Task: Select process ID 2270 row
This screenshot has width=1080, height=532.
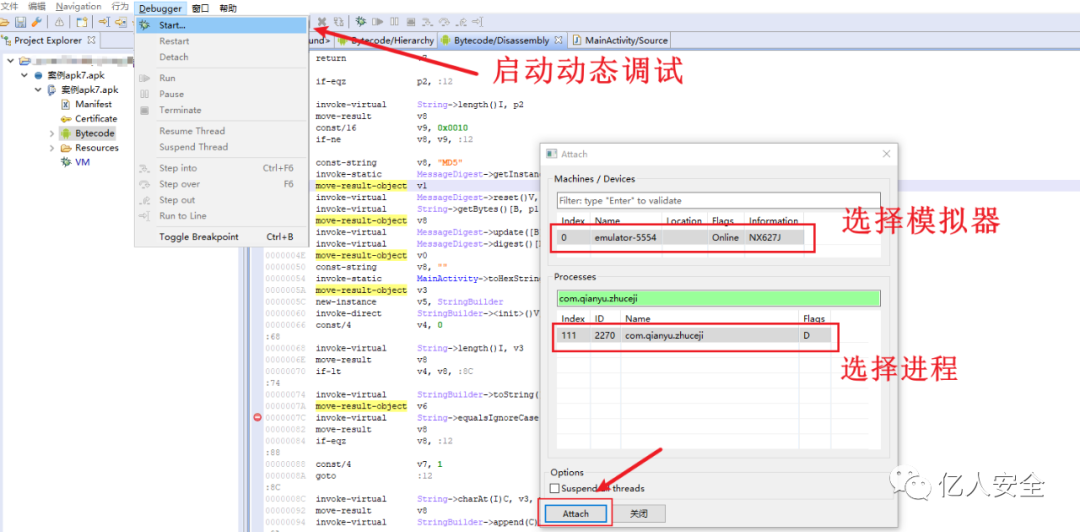Action: pos(694,336)
